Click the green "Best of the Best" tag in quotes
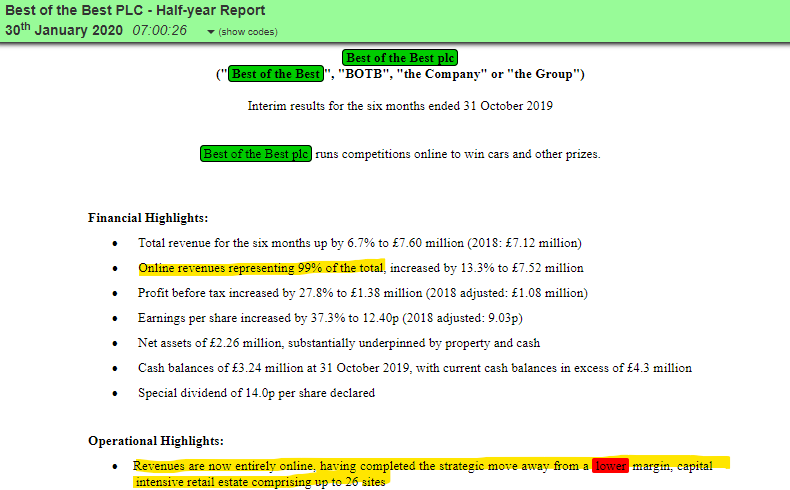 [x=276, y=74]
